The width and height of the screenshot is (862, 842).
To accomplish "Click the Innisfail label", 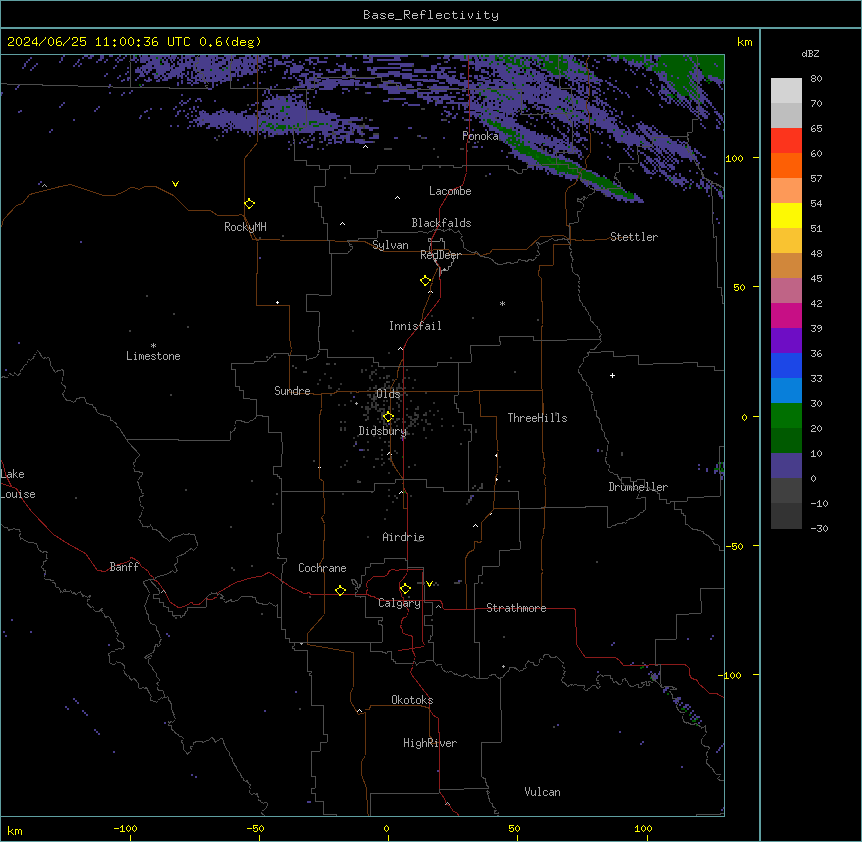I will pyautogui.click(x=415, y=326).
